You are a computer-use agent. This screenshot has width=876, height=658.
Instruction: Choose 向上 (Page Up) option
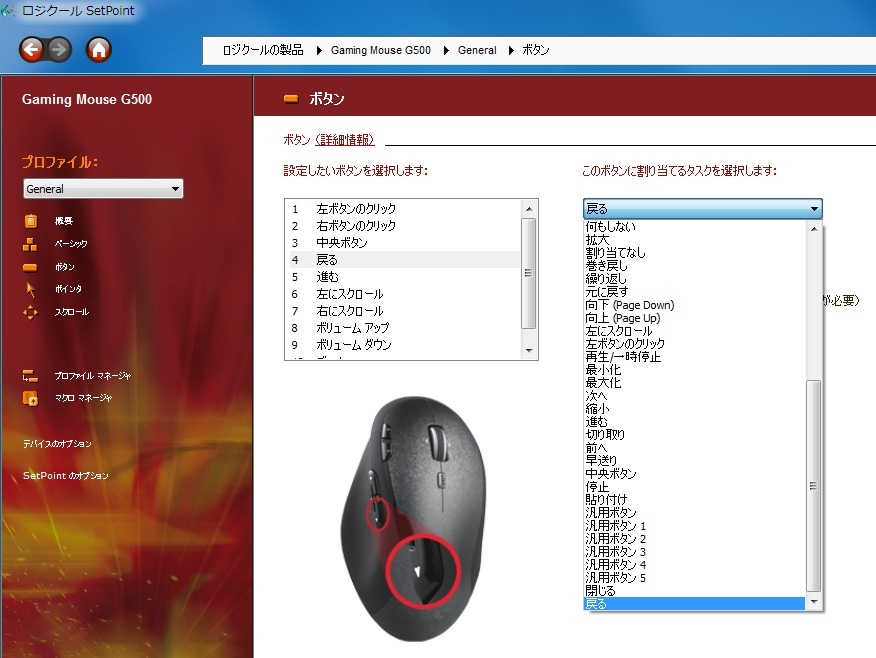[694, 318]
